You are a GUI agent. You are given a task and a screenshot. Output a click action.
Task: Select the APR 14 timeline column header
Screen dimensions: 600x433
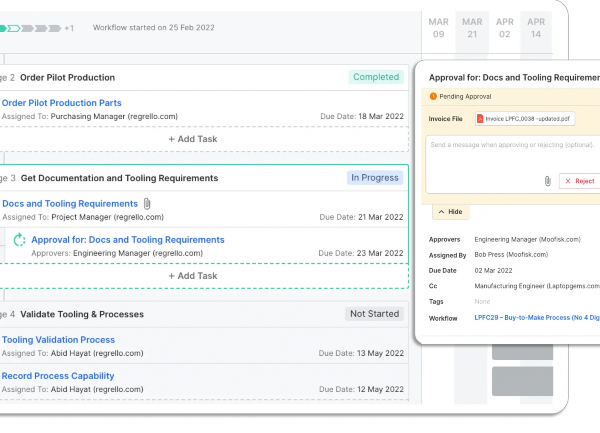(536, 28)
